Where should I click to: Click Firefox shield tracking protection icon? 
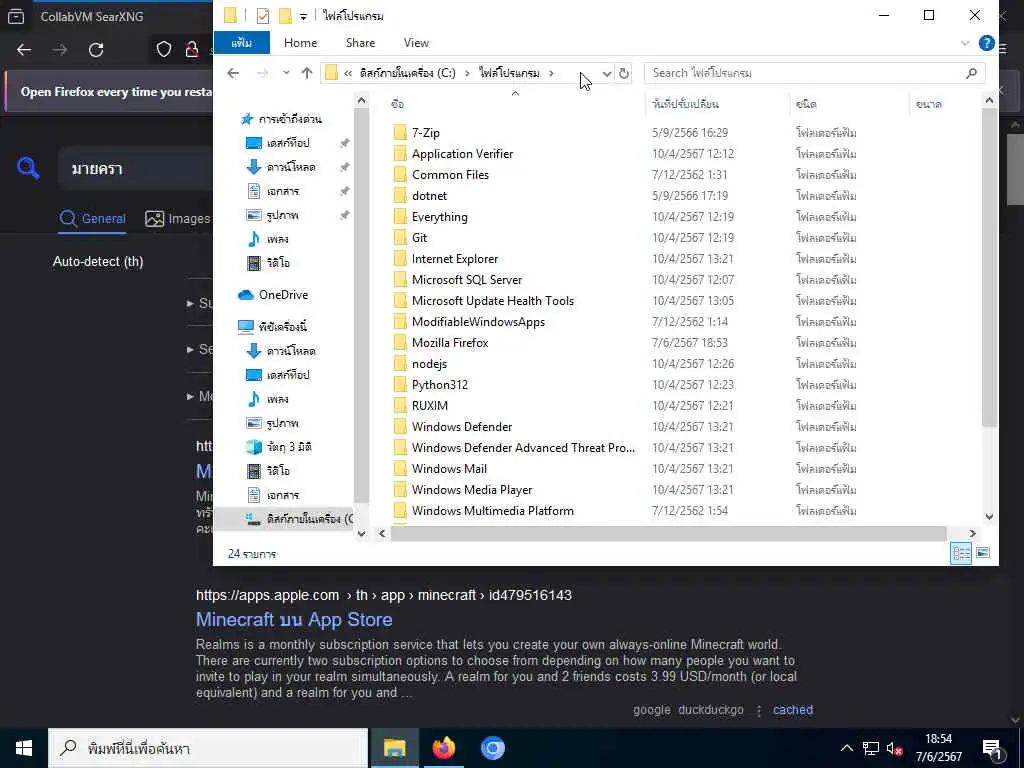(x=163, y=50)
